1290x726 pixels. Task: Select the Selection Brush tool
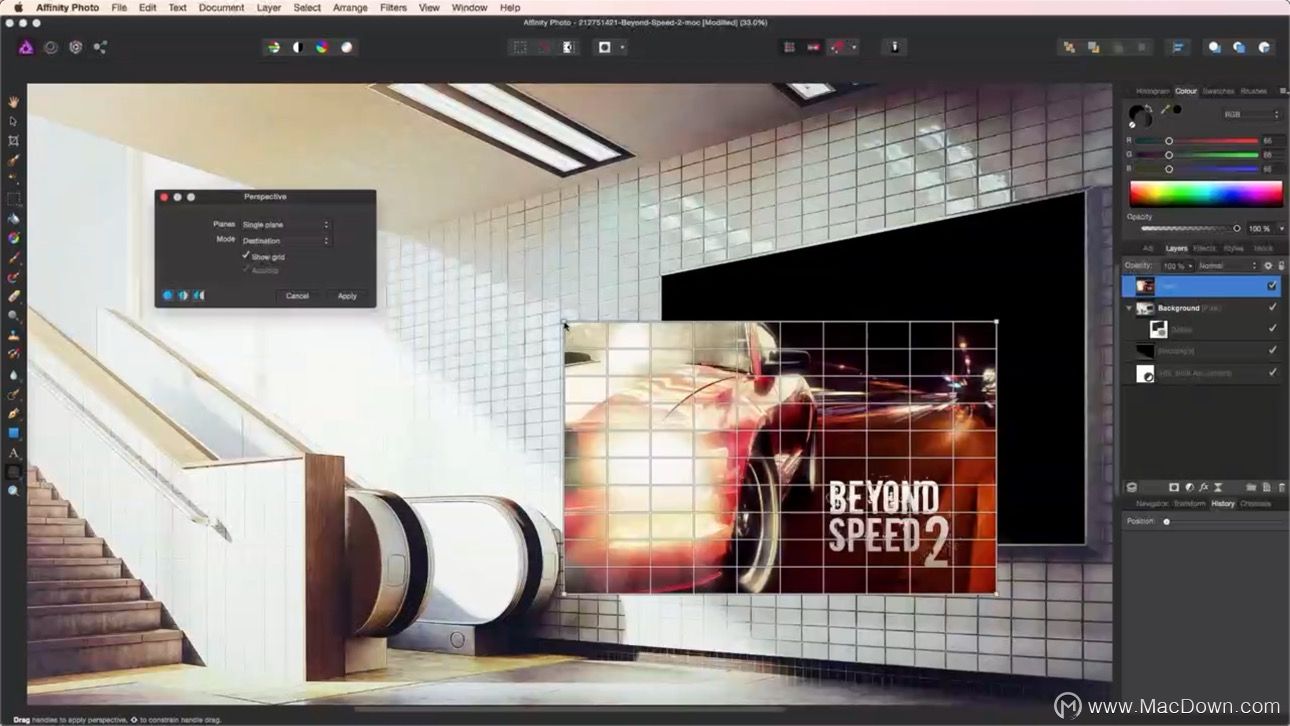point(13,160)
